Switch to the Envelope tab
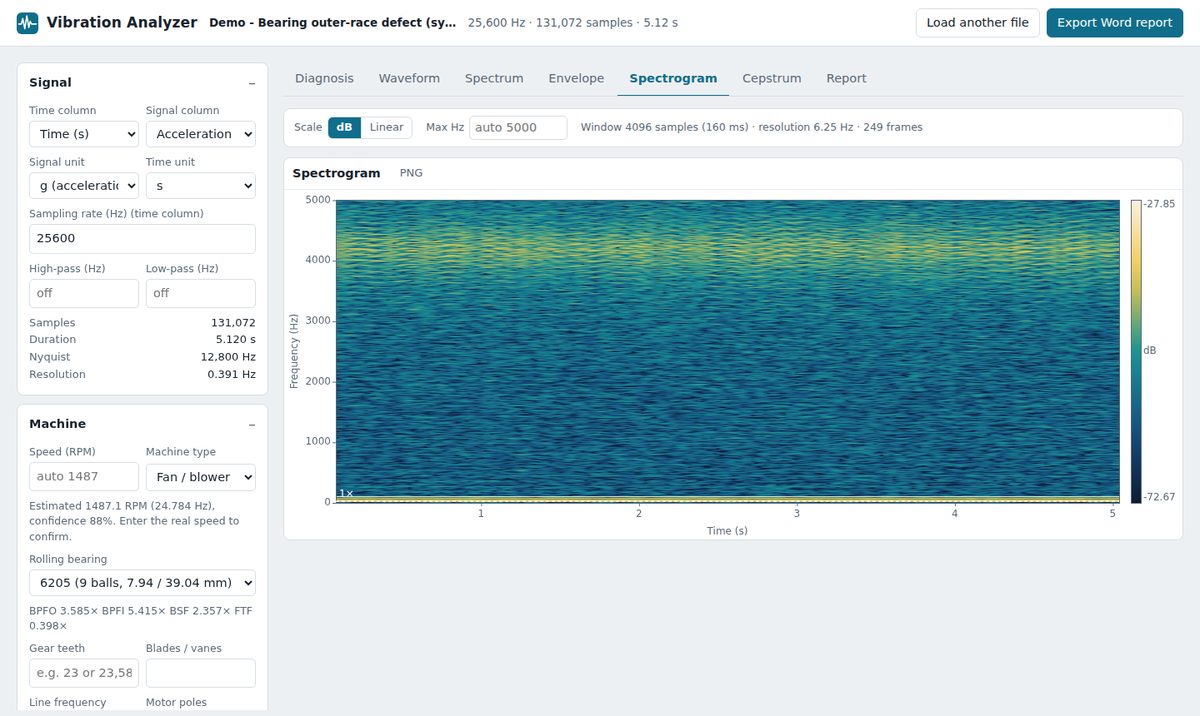This screenshot has width=1200, height=716. click(576, 78)
